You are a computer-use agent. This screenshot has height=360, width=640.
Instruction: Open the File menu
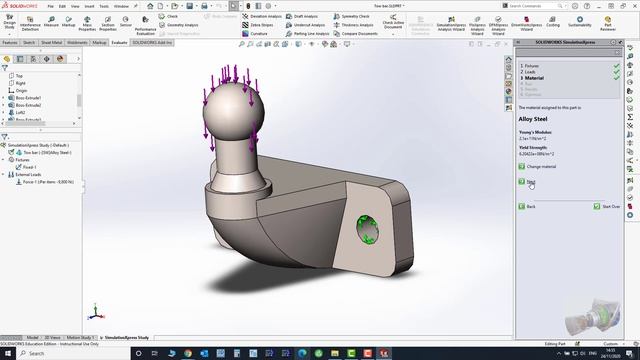pos(51,6)
